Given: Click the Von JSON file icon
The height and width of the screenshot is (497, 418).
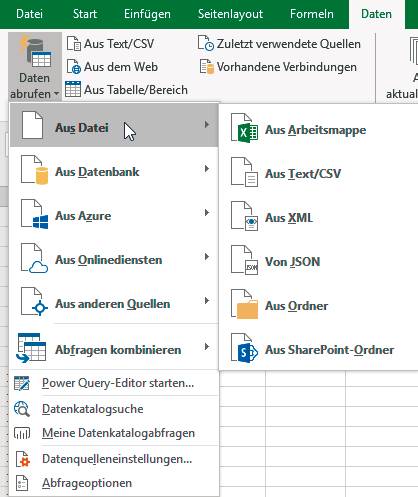Looking at the screenshot, I should point(244,260).
